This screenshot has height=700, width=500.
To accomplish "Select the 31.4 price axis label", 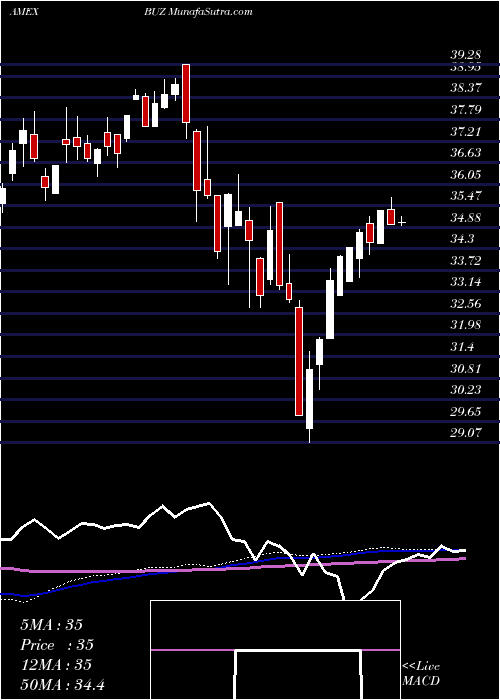I will (462, 347).
